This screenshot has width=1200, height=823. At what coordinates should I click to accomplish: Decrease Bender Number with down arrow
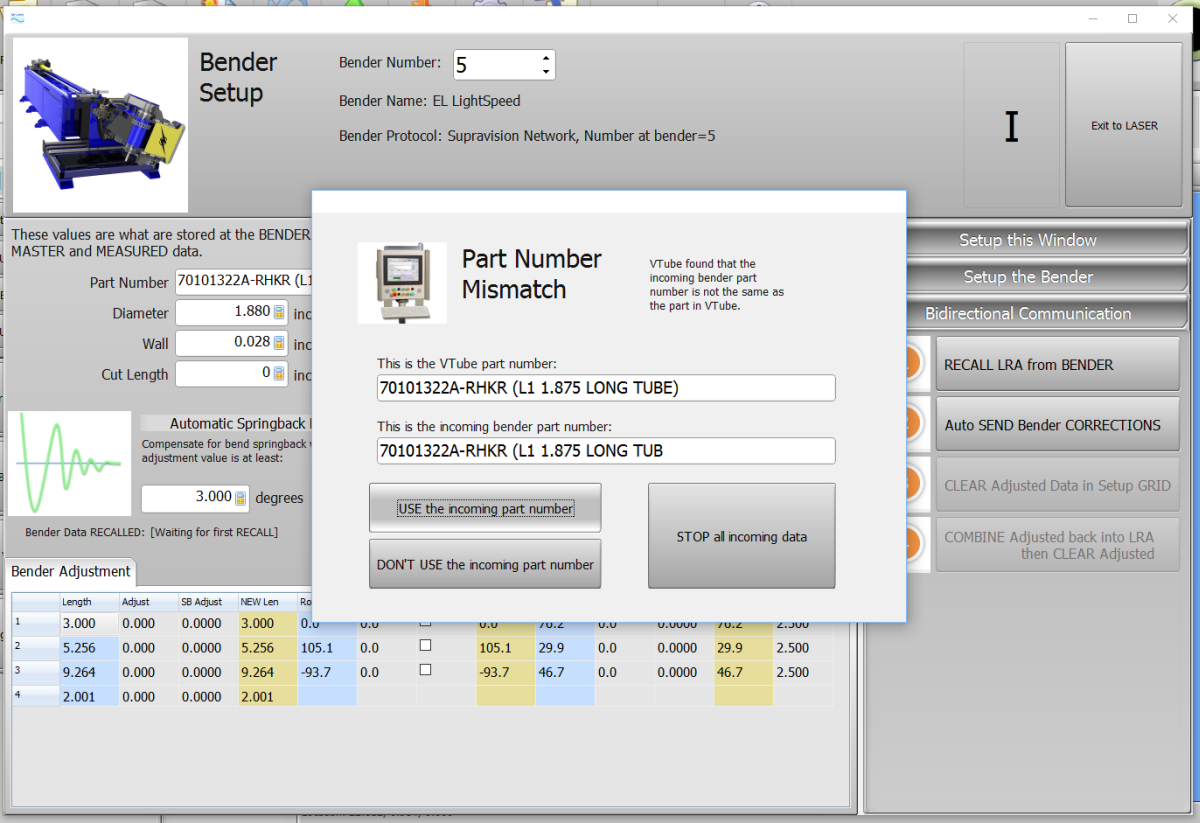point(546,72)
